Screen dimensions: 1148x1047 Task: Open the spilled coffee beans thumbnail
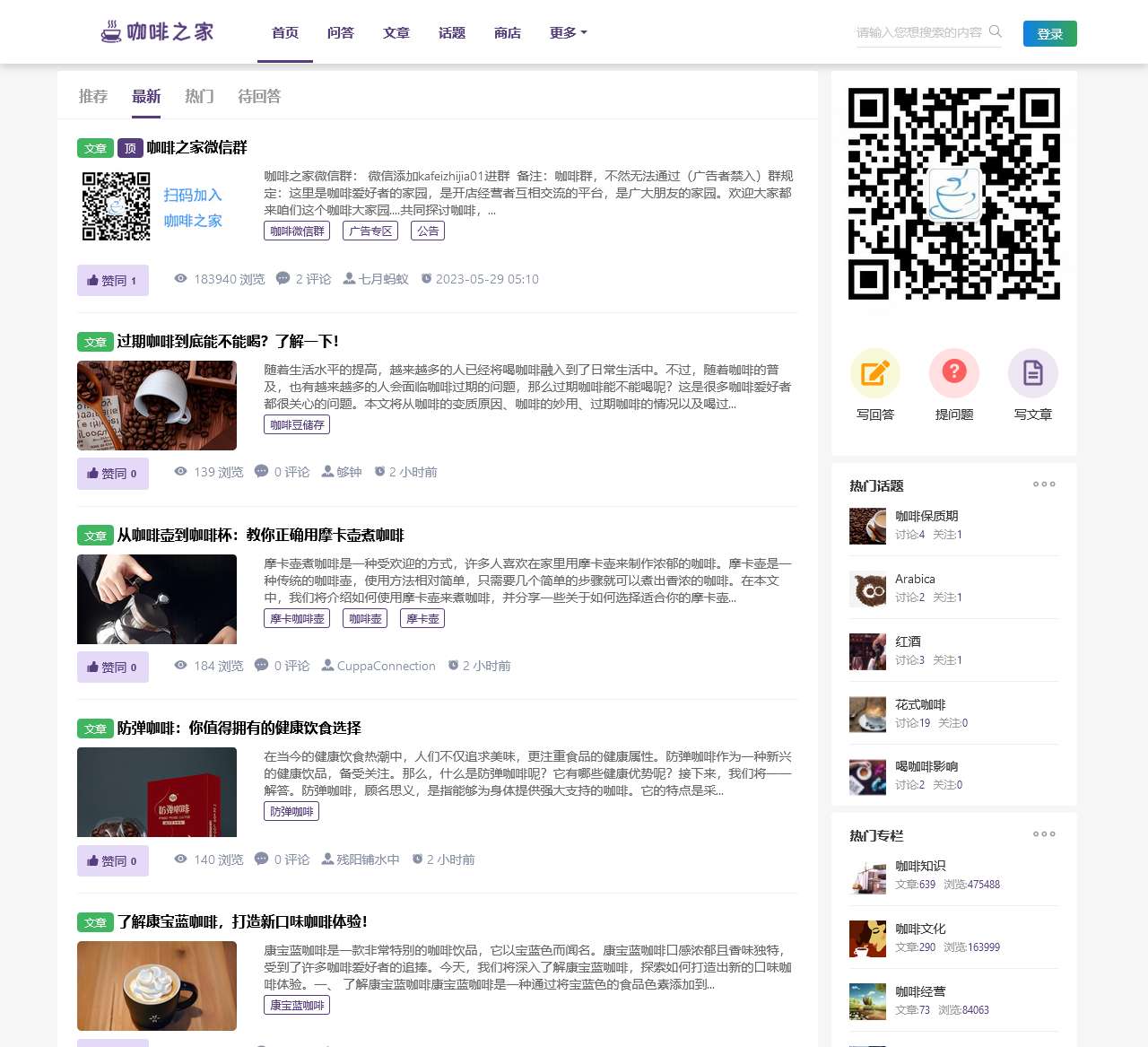coord(157,406)
